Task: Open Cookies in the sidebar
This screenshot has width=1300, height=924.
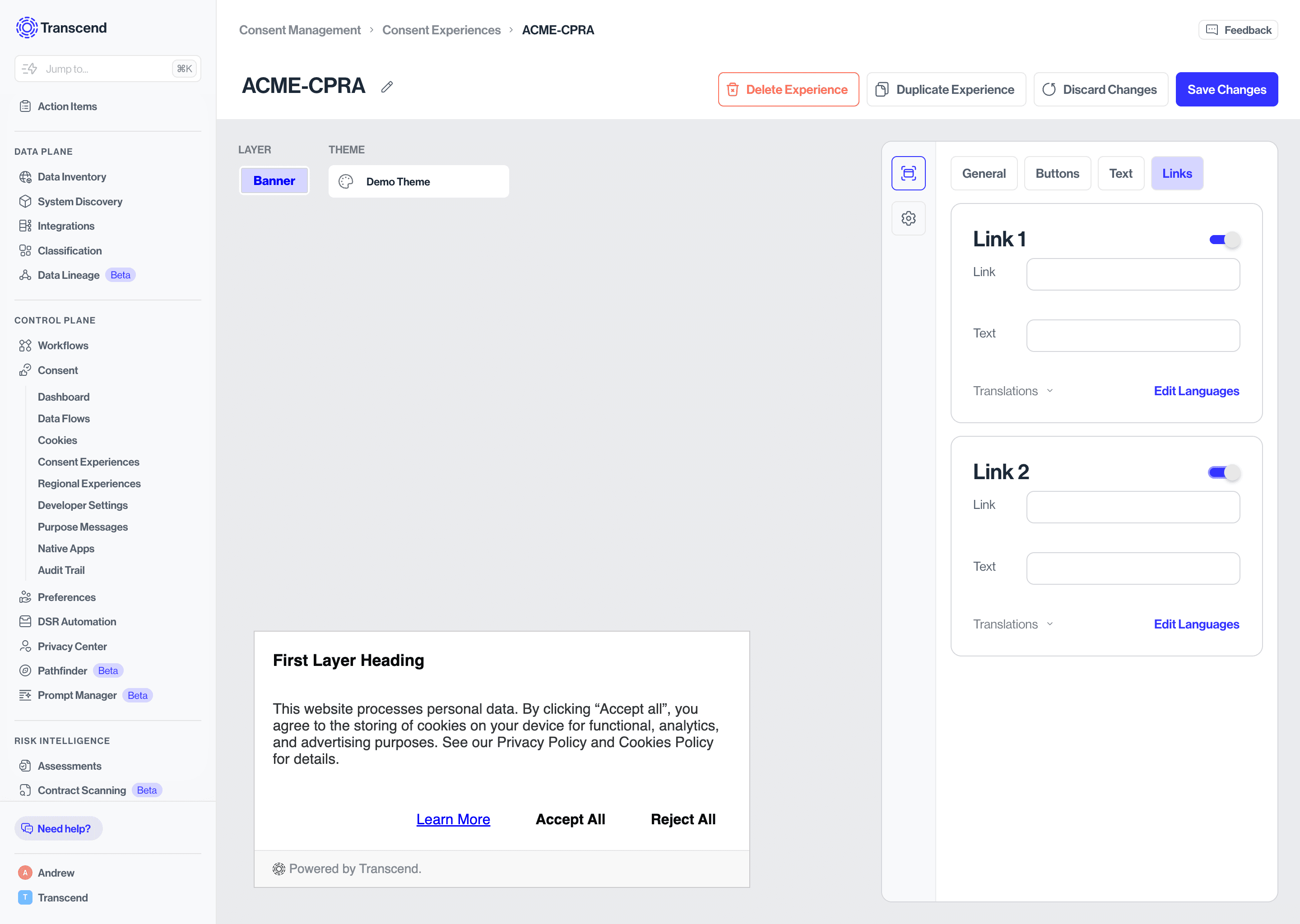Action: (x=57, y=440)
